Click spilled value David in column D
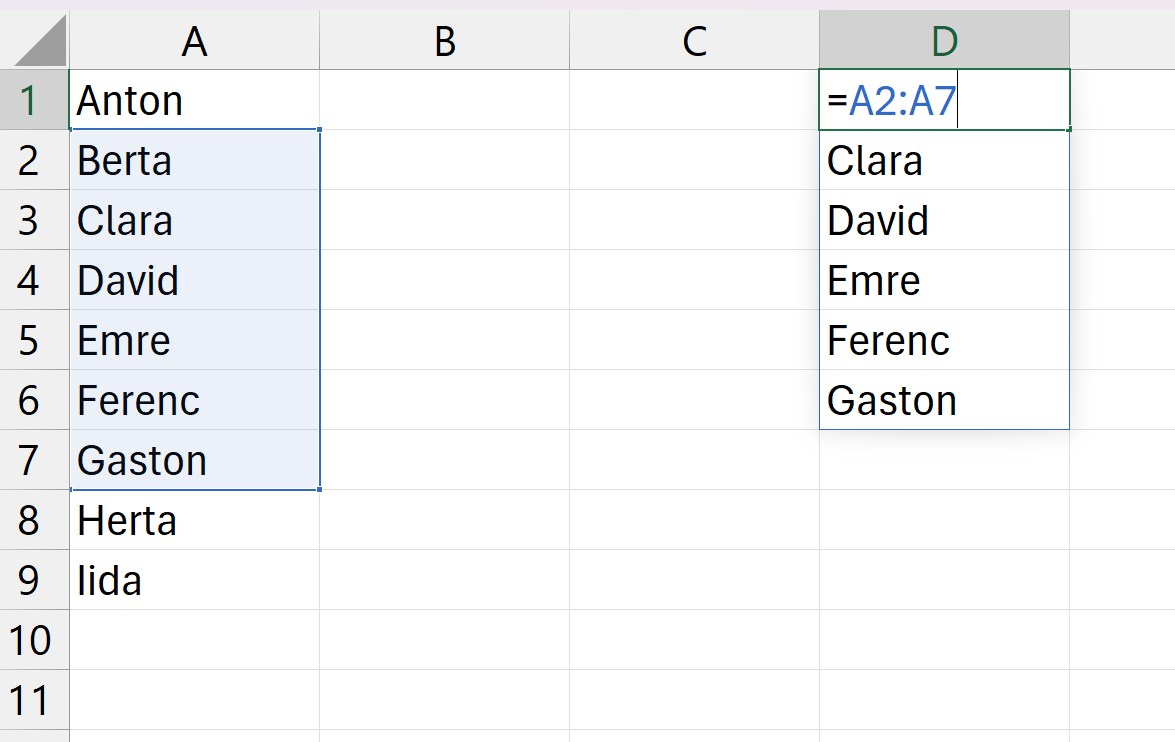The width and height of the screenshot is (1175, 742). [x=944, y=220]
